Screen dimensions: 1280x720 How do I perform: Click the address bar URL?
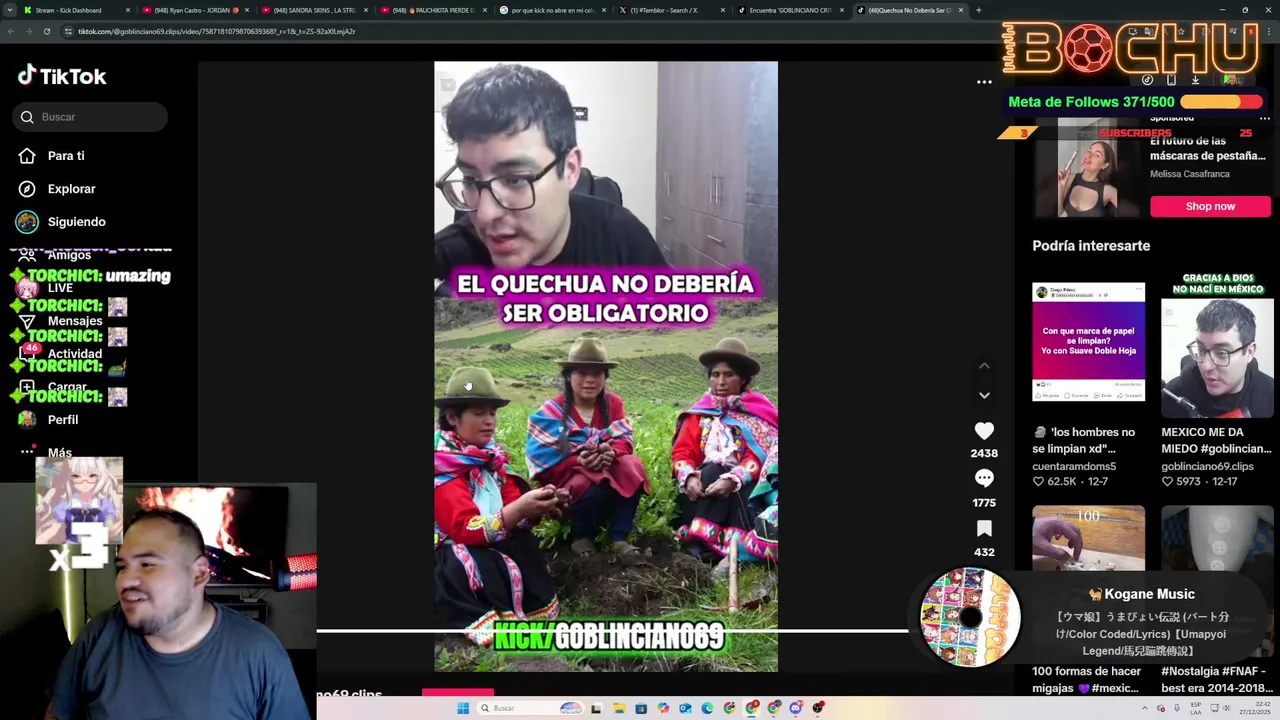tap(216, 31)
